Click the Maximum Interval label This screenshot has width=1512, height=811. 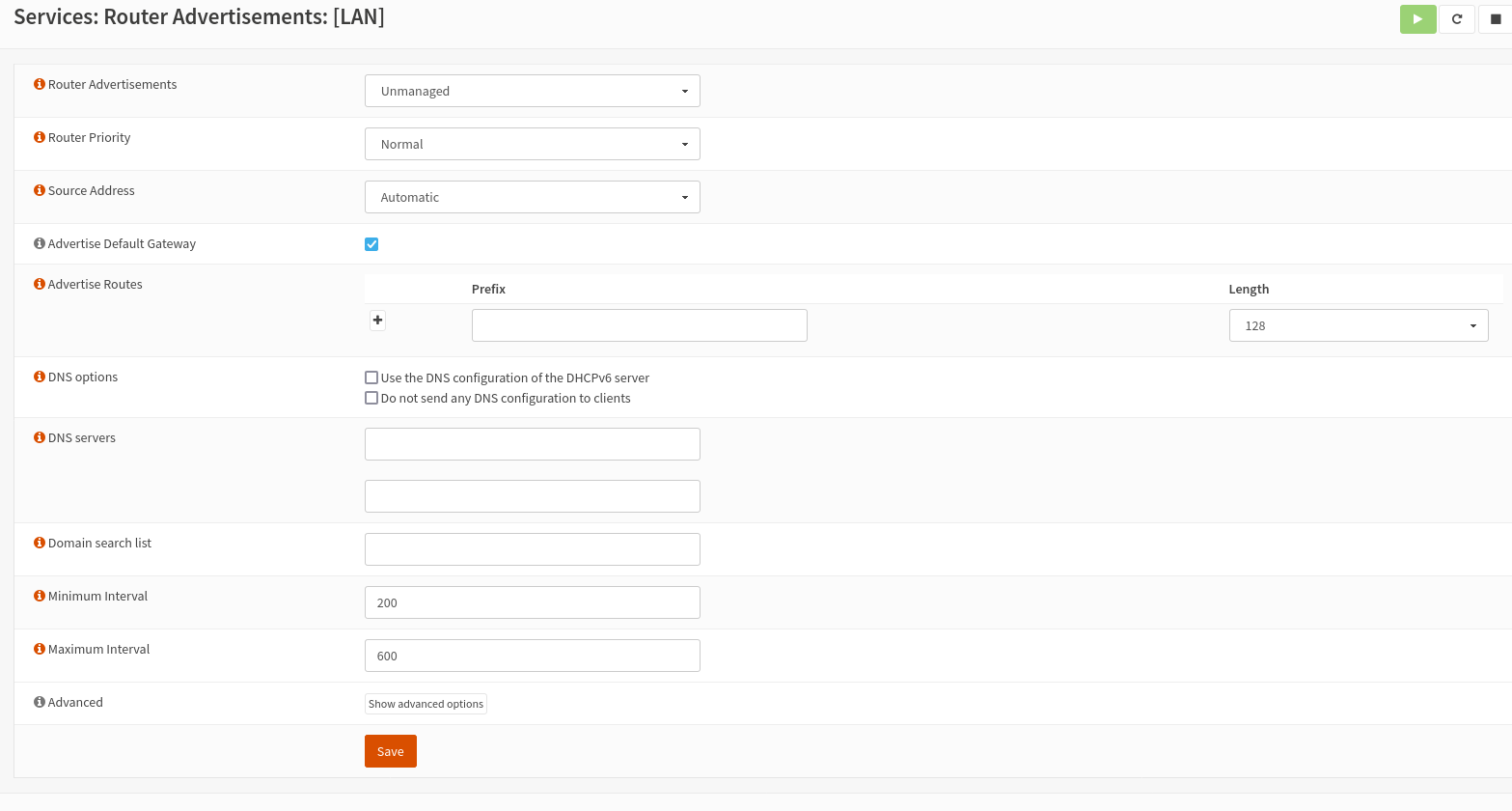(98, 649)
